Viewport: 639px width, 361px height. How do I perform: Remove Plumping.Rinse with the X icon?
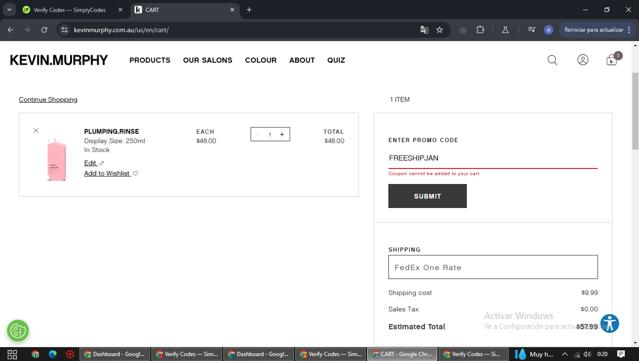pos(36,130)
